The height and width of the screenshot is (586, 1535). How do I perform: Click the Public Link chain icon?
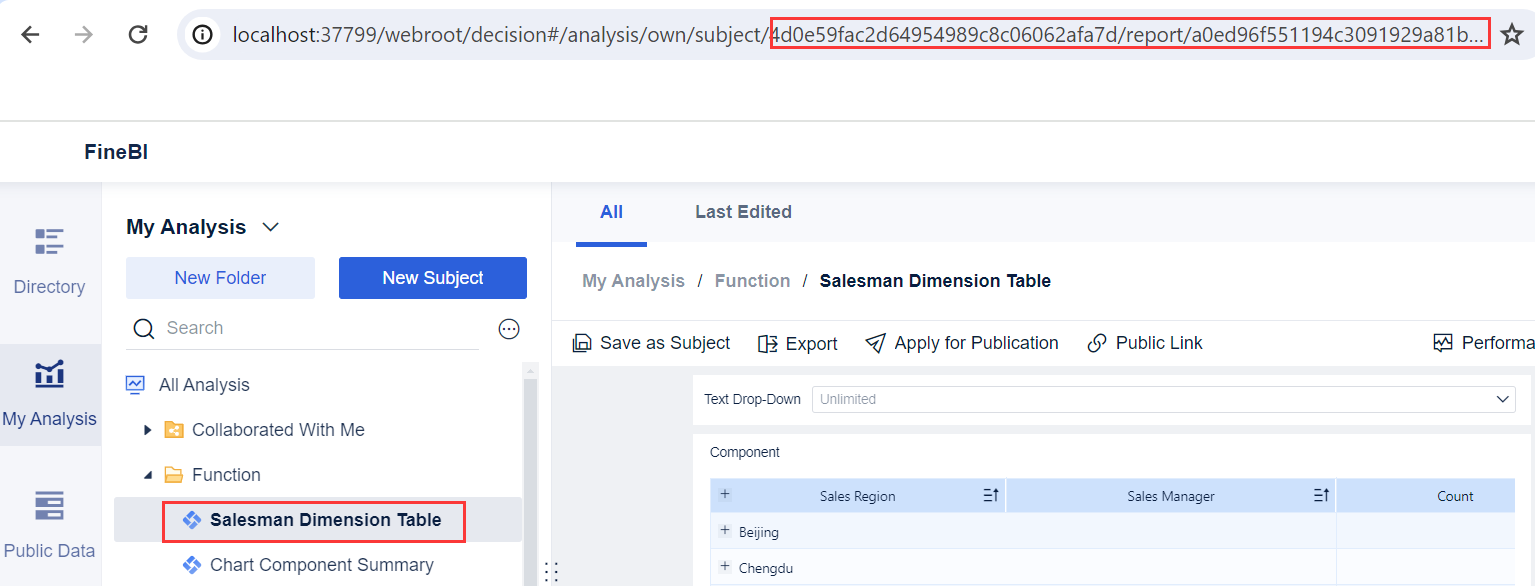[x=1097, y=344]
